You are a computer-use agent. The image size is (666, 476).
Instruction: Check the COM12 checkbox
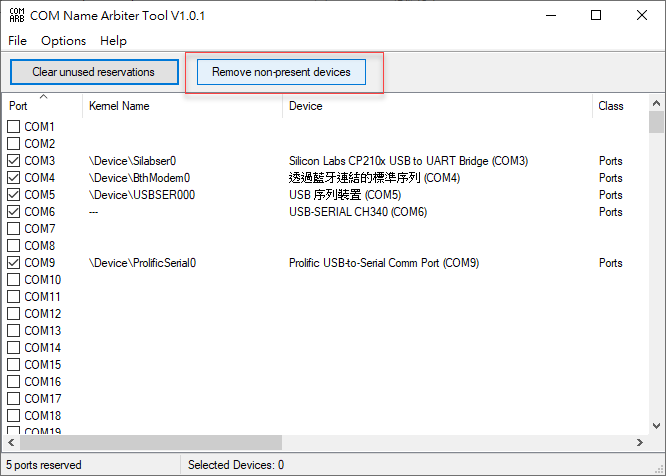click(x=14, y=314)
